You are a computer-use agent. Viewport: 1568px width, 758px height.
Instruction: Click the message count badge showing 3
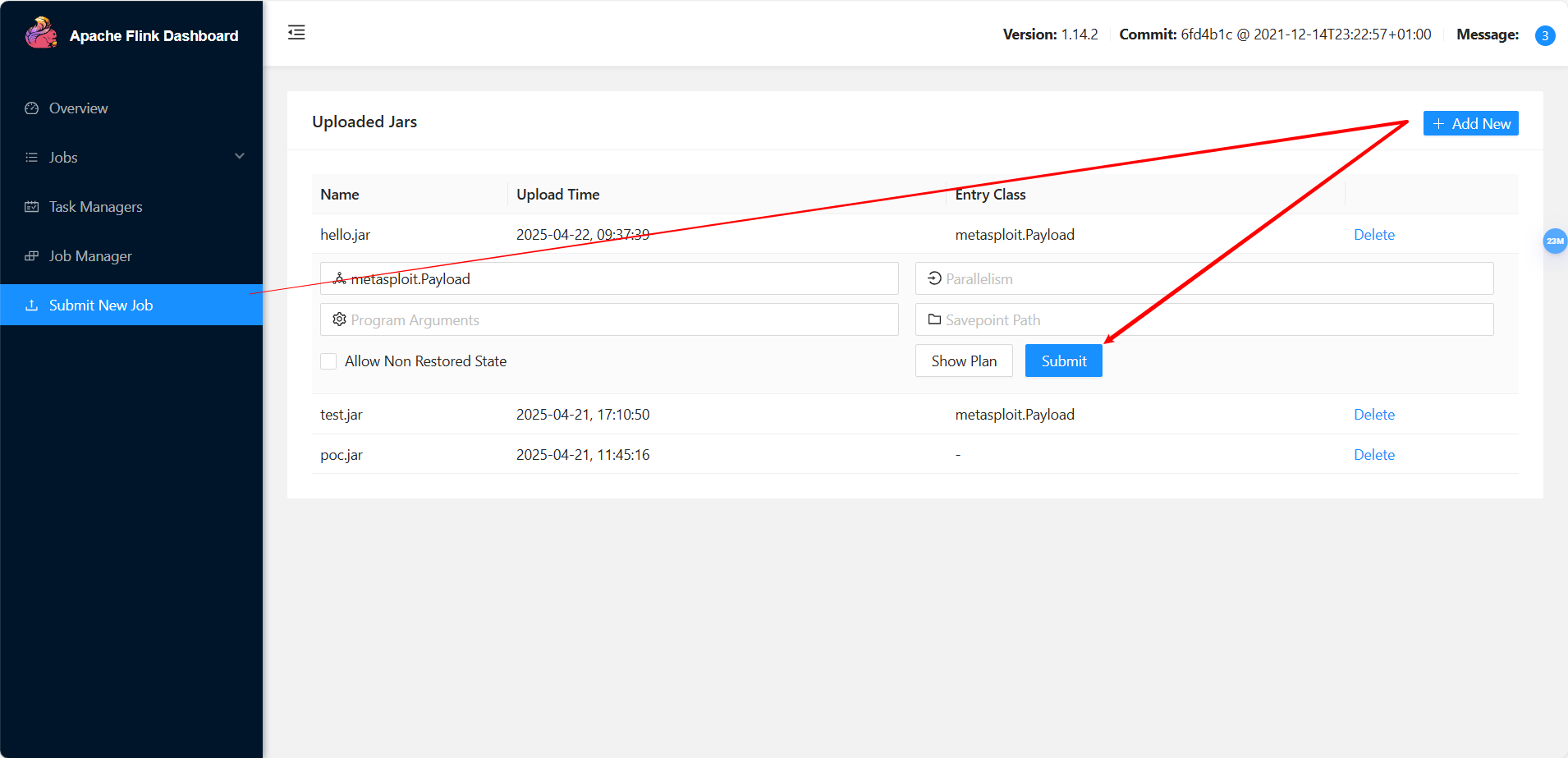click(x=1545, y=35)
